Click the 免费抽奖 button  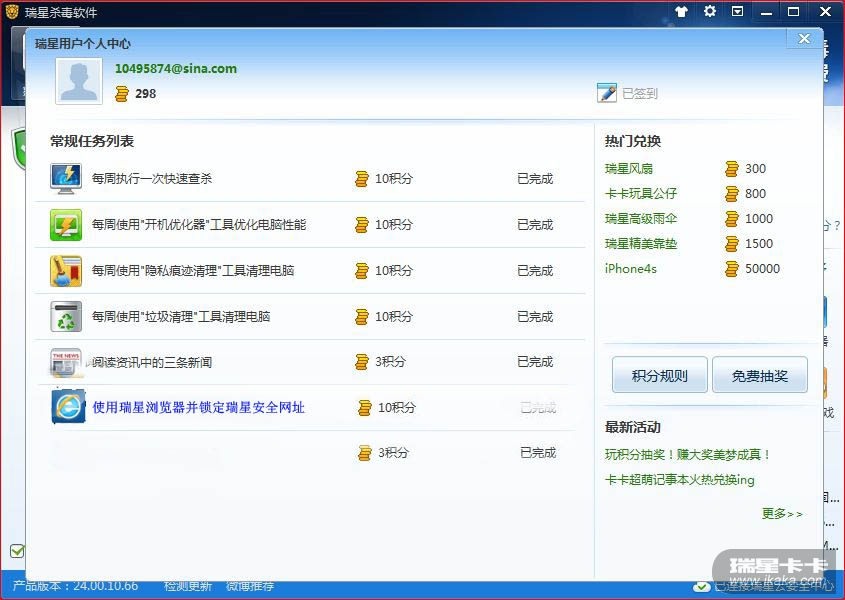point(760,375)
